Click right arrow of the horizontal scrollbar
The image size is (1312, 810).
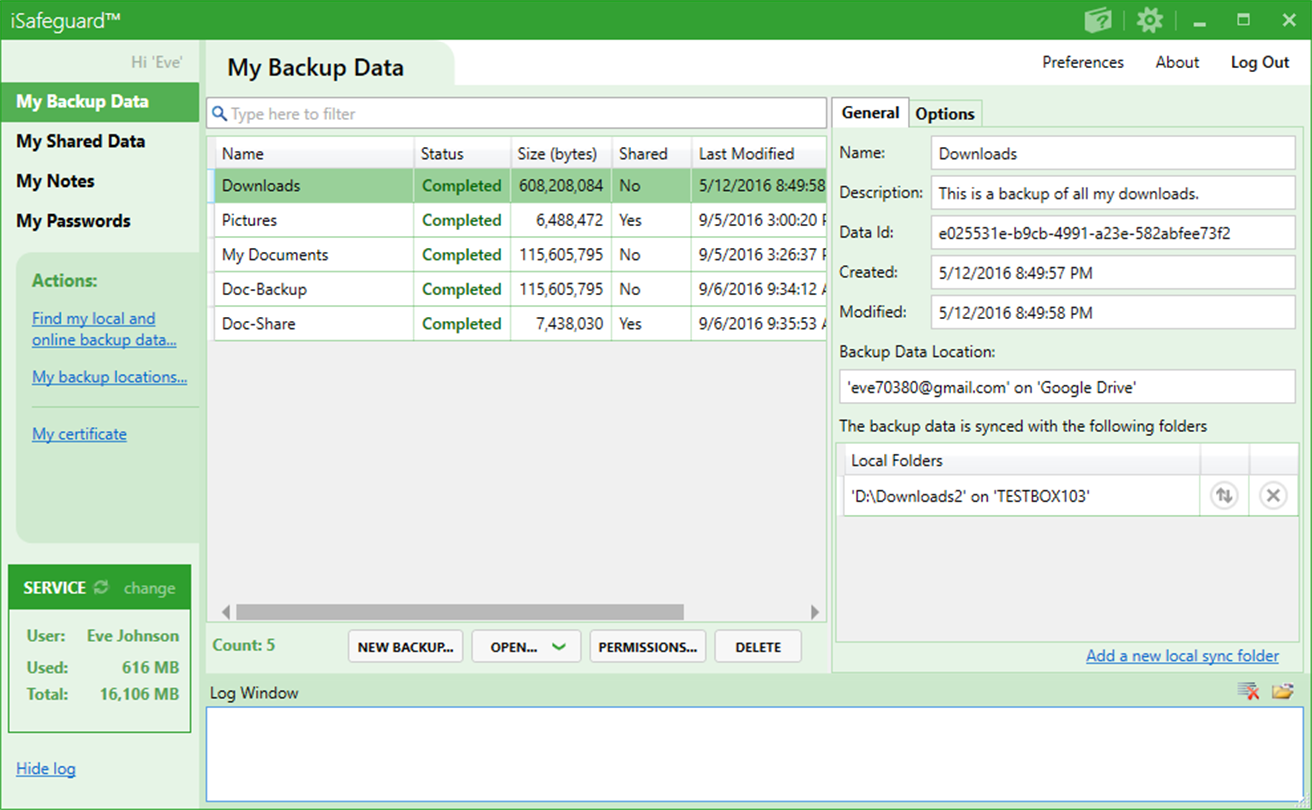tap(815, 612)
